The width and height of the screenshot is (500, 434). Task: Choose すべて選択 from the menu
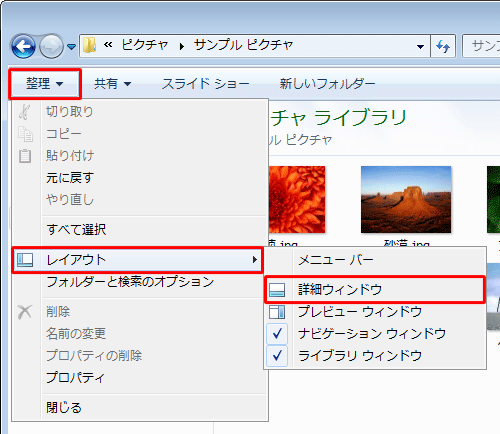(x=140, y=230)
